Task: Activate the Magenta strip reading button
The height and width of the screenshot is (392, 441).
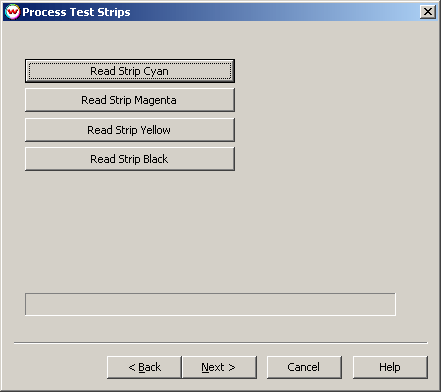Action: [x=130, y=100]
